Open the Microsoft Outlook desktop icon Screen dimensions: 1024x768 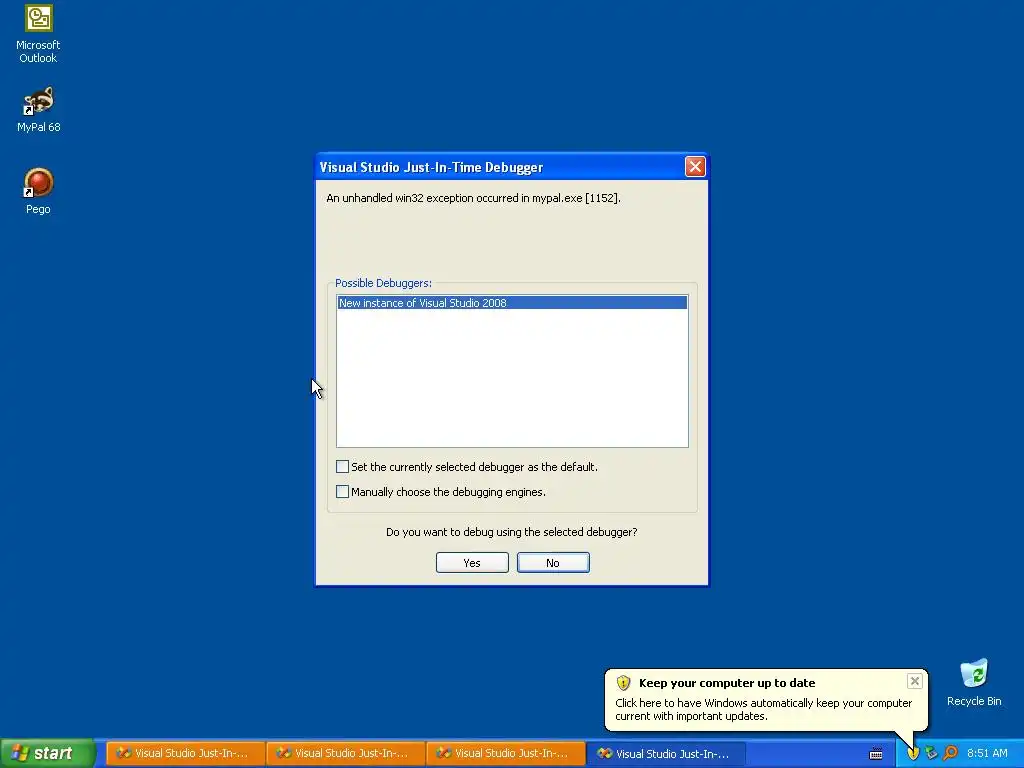38,34
